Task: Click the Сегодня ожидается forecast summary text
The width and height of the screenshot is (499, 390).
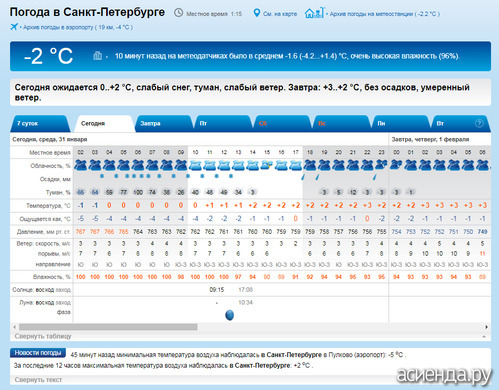Action: coord(242,92)
